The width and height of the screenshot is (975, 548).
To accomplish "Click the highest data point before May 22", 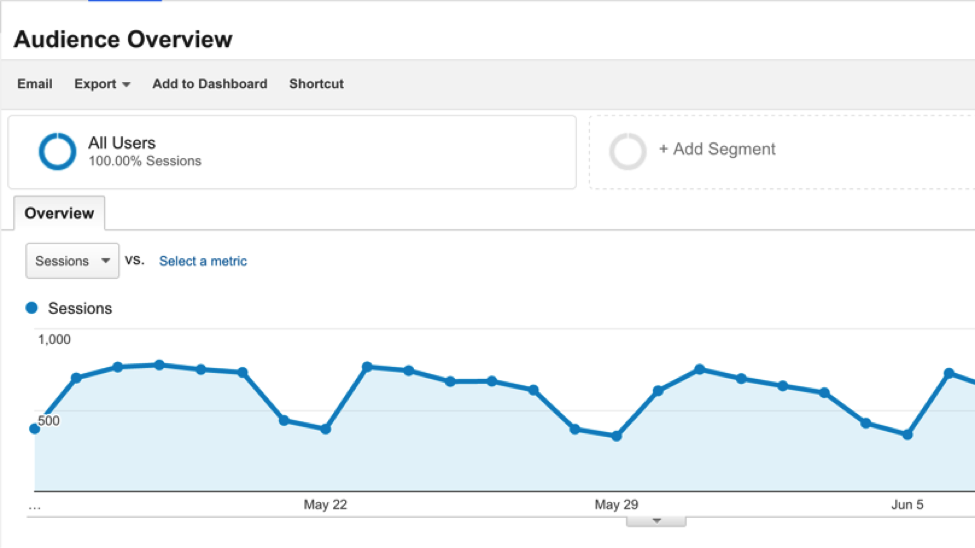I will click(x=159, y=365).
